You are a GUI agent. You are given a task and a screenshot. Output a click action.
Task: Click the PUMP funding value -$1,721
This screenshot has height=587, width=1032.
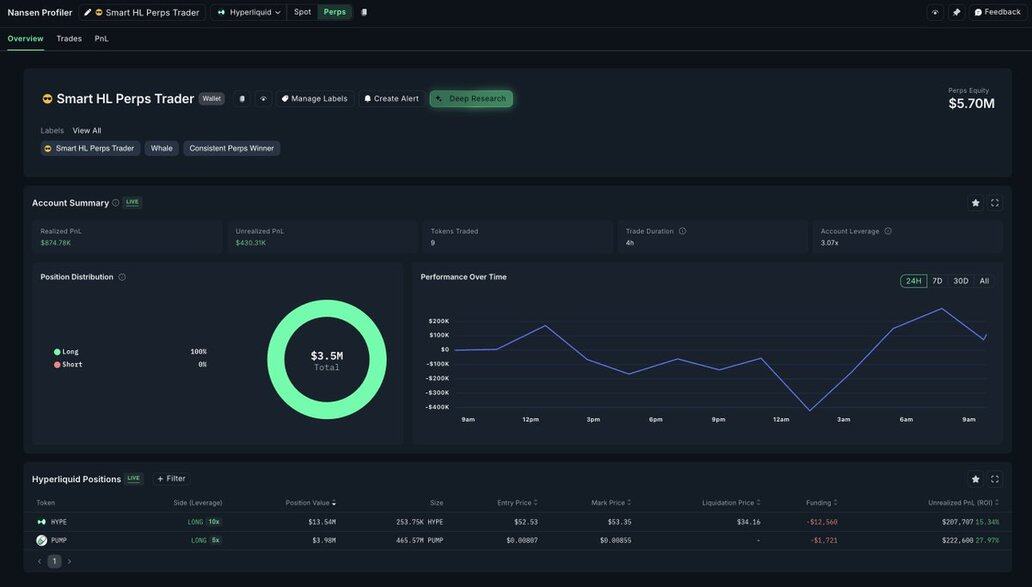824,540
